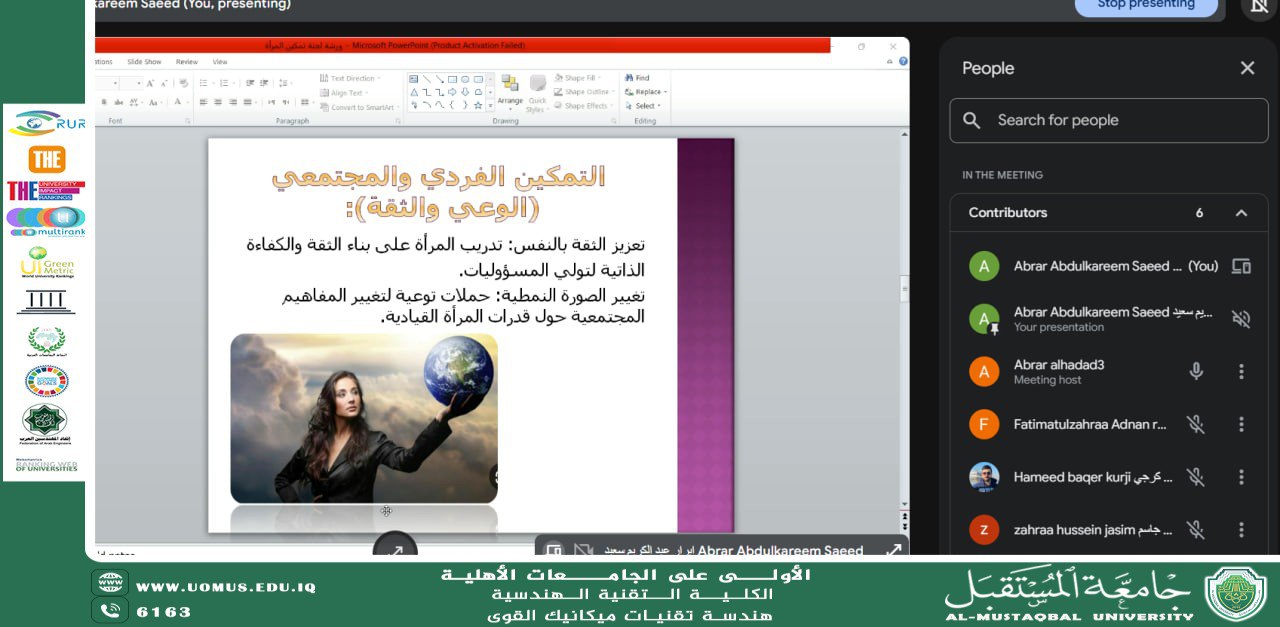Image resolution: width=1280 pixels, height=627 pixels.
Task: Open more options for Hameed baqer kurji
Action: point(1241,477)
